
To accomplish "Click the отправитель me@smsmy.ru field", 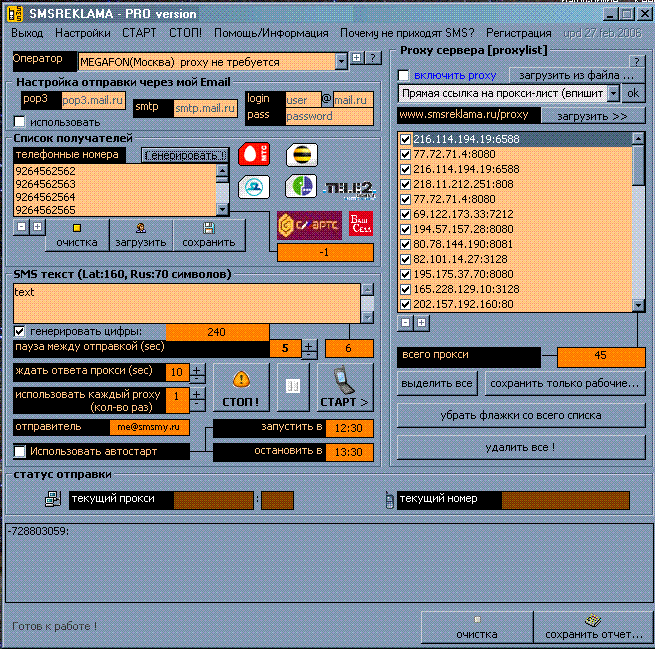I will point(149,427).
